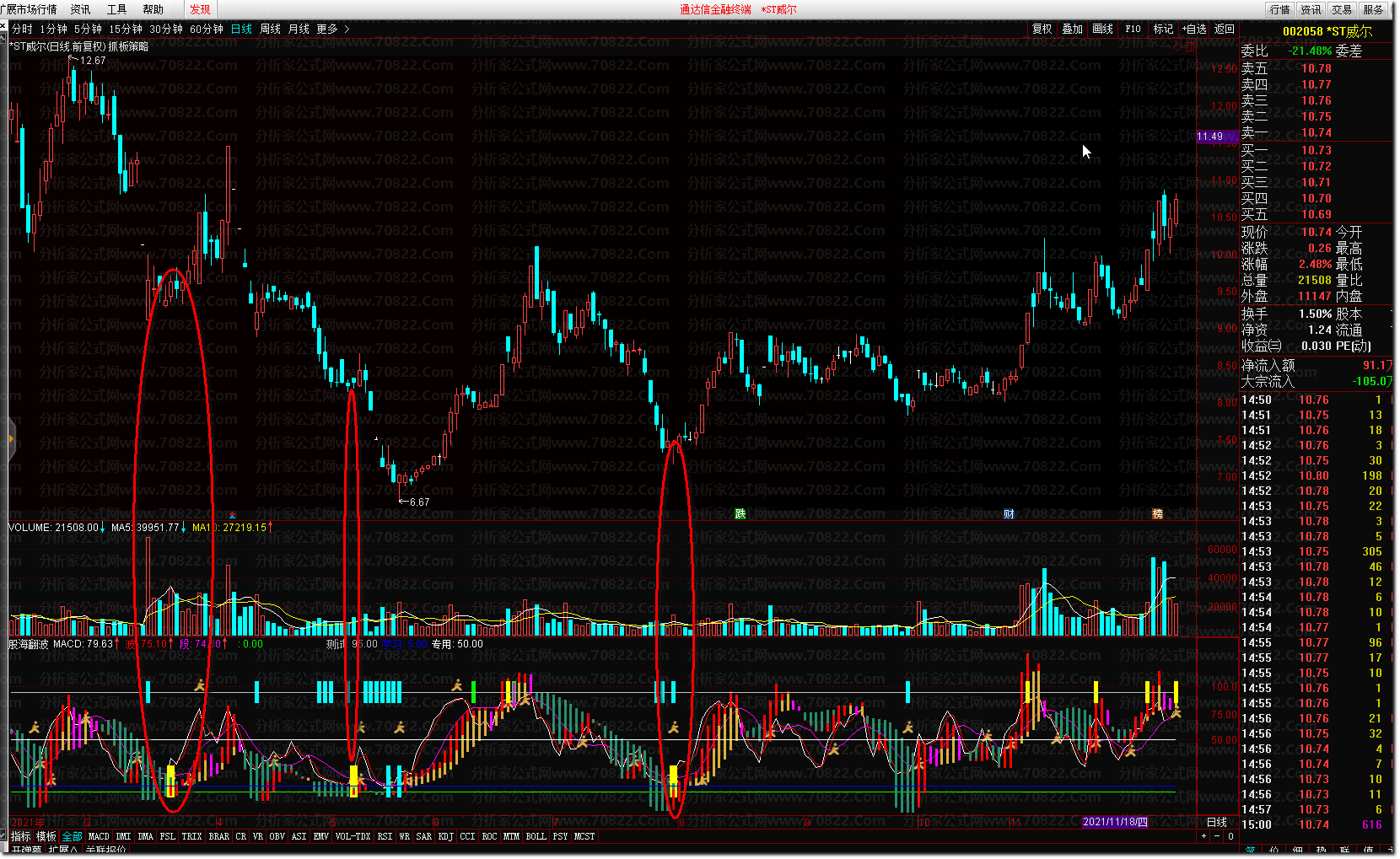Switch to the 15分钟 period
Image resolution: width=1400 pixels, height=859 pixels.
point(126,29)
